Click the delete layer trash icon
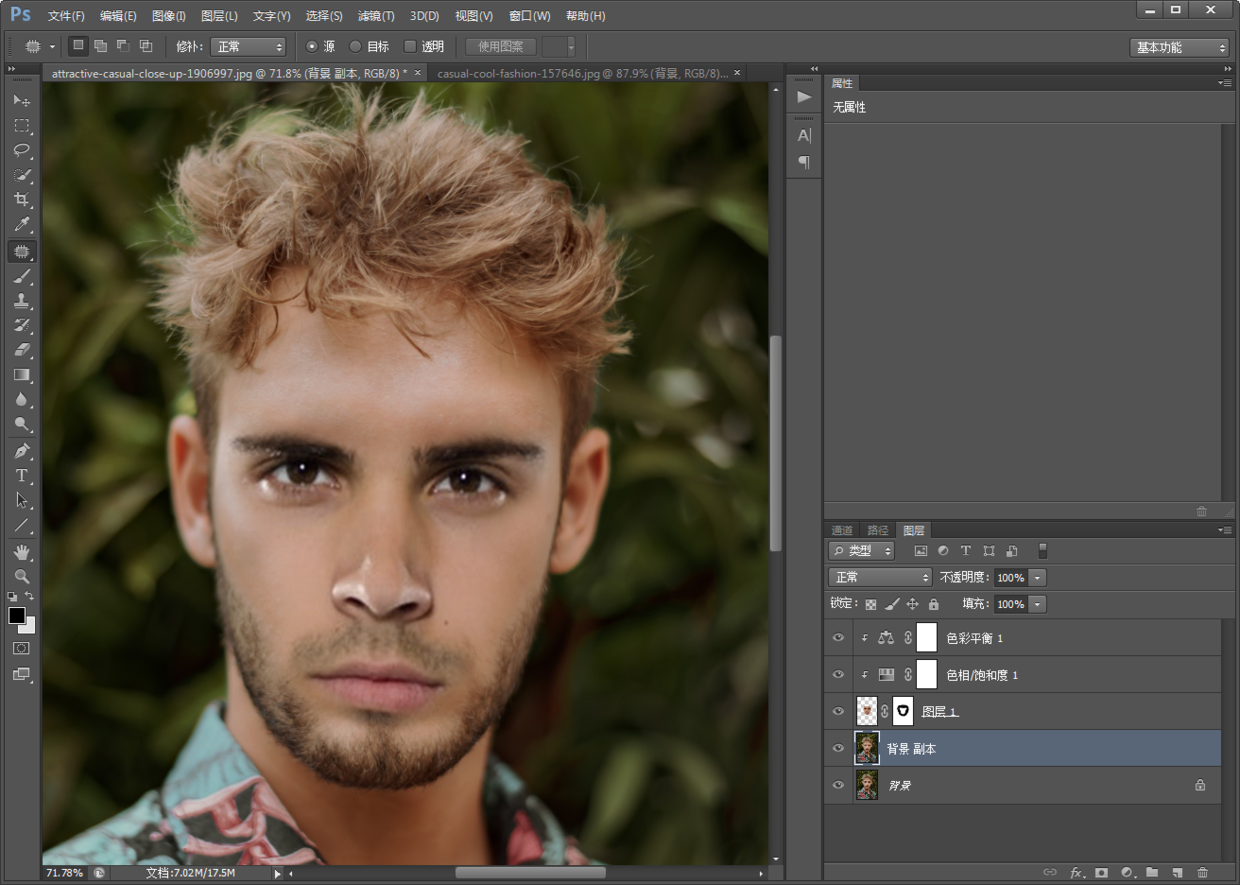1240x885 pixels. [x=1202, y=873]
